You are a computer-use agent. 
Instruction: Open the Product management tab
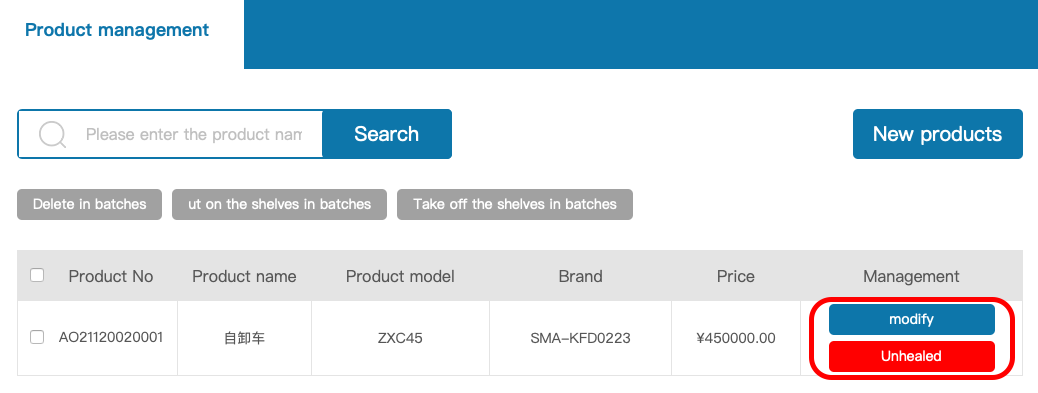click(x=117, y=30)
